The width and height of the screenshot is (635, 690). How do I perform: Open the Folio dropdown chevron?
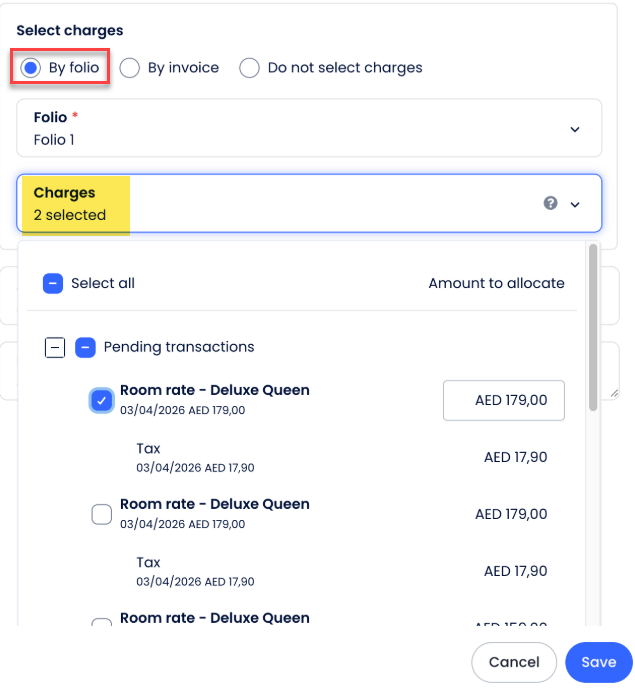pos(575,129)
